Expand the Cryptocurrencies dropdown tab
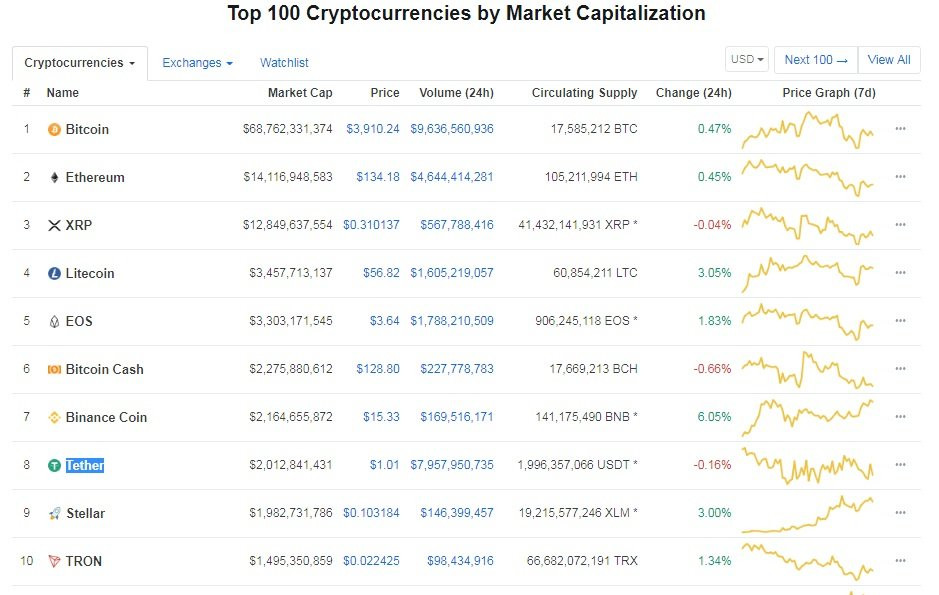 point(80,63)
